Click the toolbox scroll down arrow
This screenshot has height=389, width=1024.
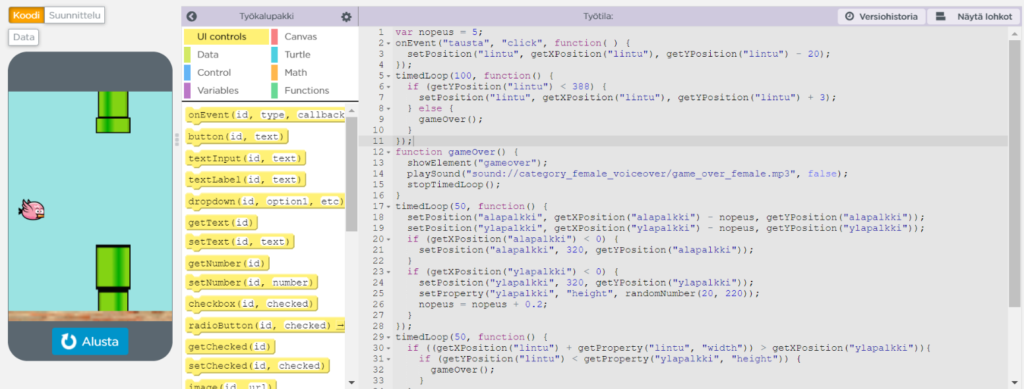351,382
